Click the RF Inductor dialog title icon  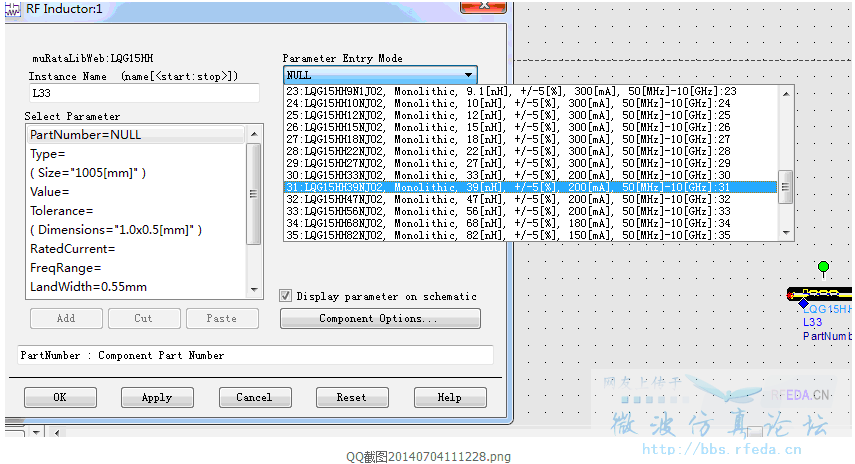coord(13,9)
